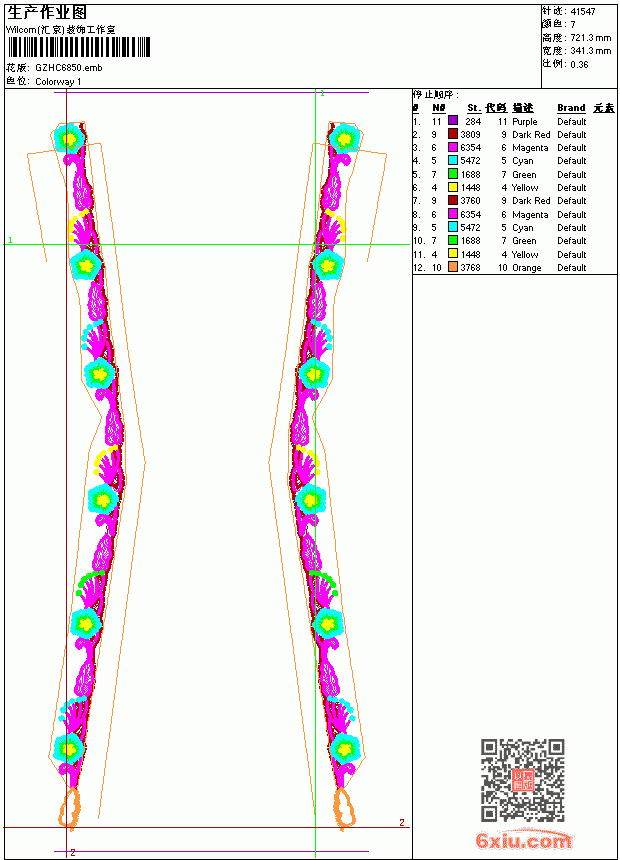This screenshot has width=620, height=860.
Task: Click the Colorway 1 label
Action: tap(58, 82)
